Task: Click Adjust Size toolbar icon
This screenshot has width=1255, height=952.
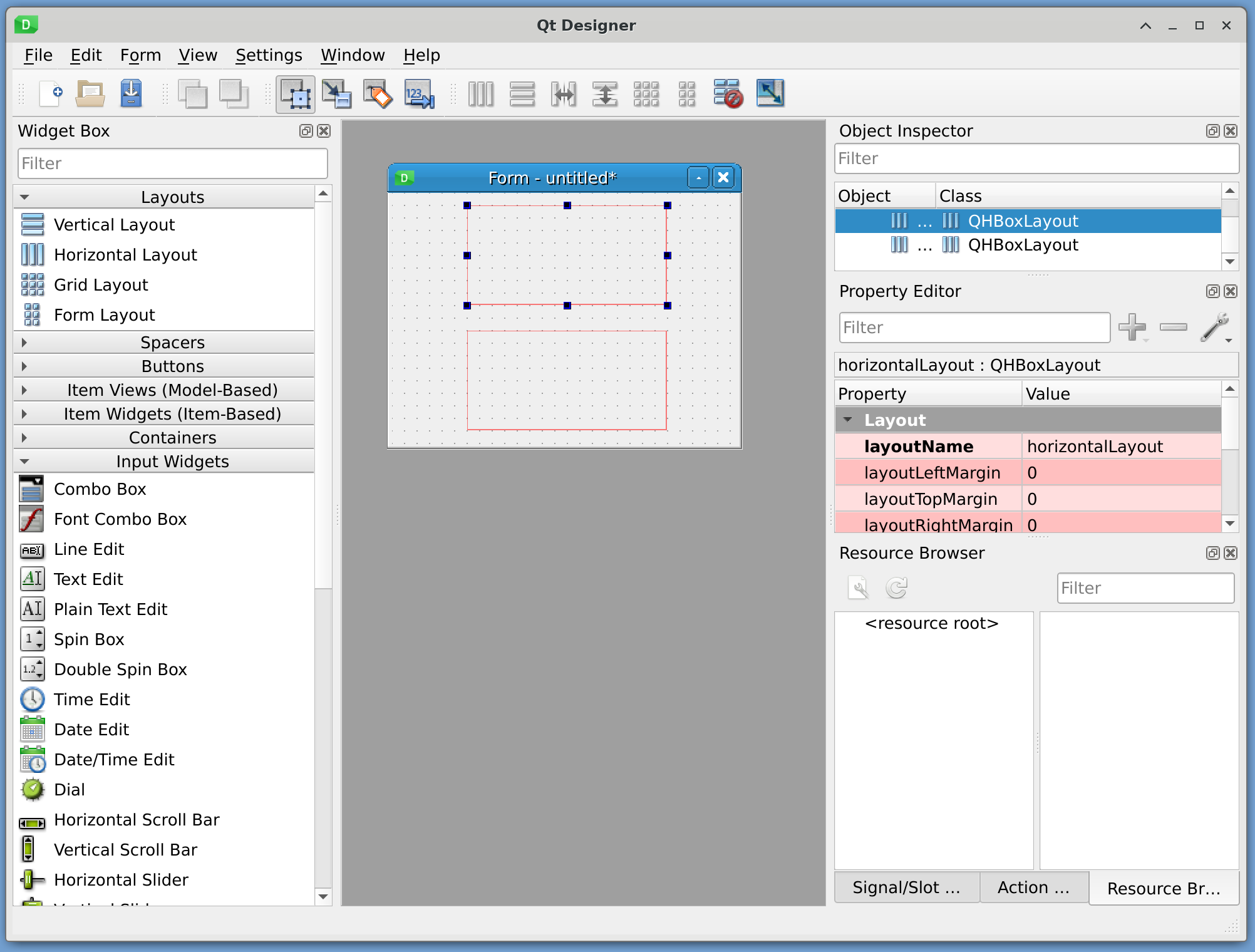Action: (770, 94)
